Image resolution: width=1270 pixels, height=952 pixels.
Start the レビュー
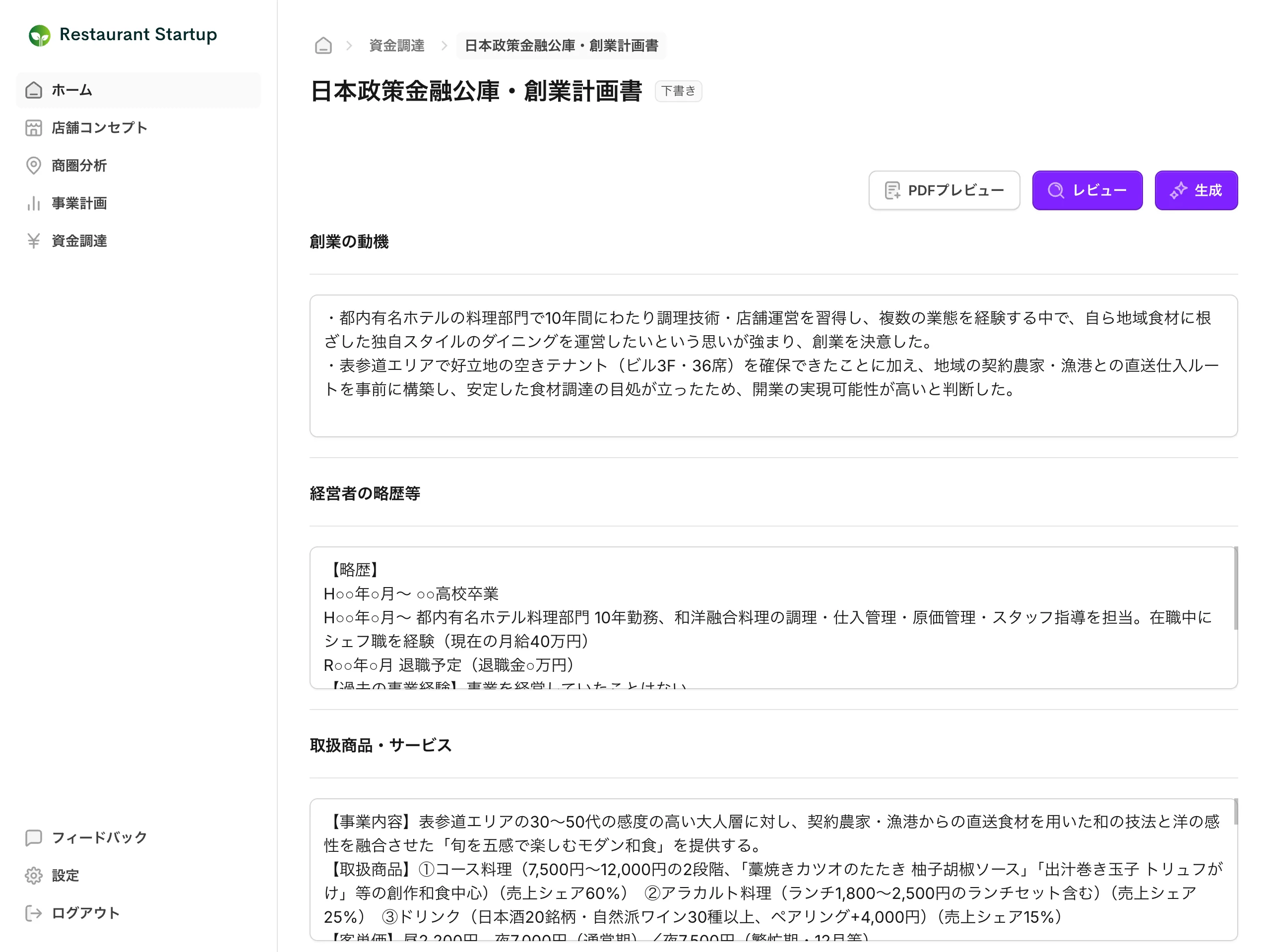(x=1087, y=190)
